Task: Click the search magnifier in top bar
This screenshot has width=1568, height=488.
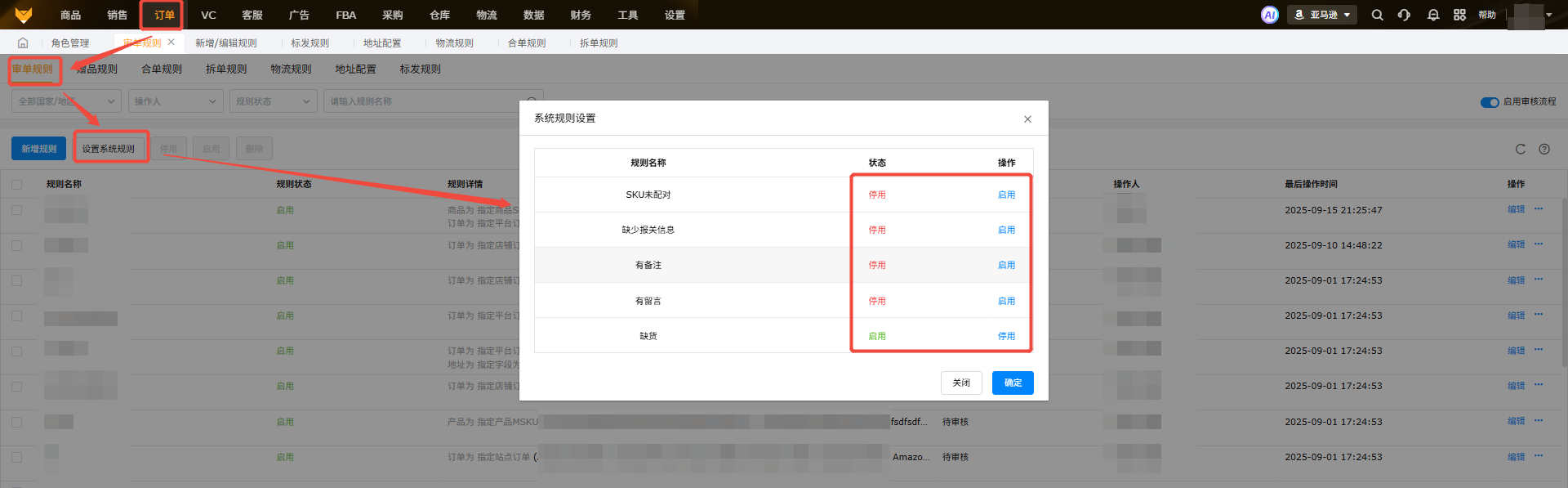Action: coord(1377,15)
